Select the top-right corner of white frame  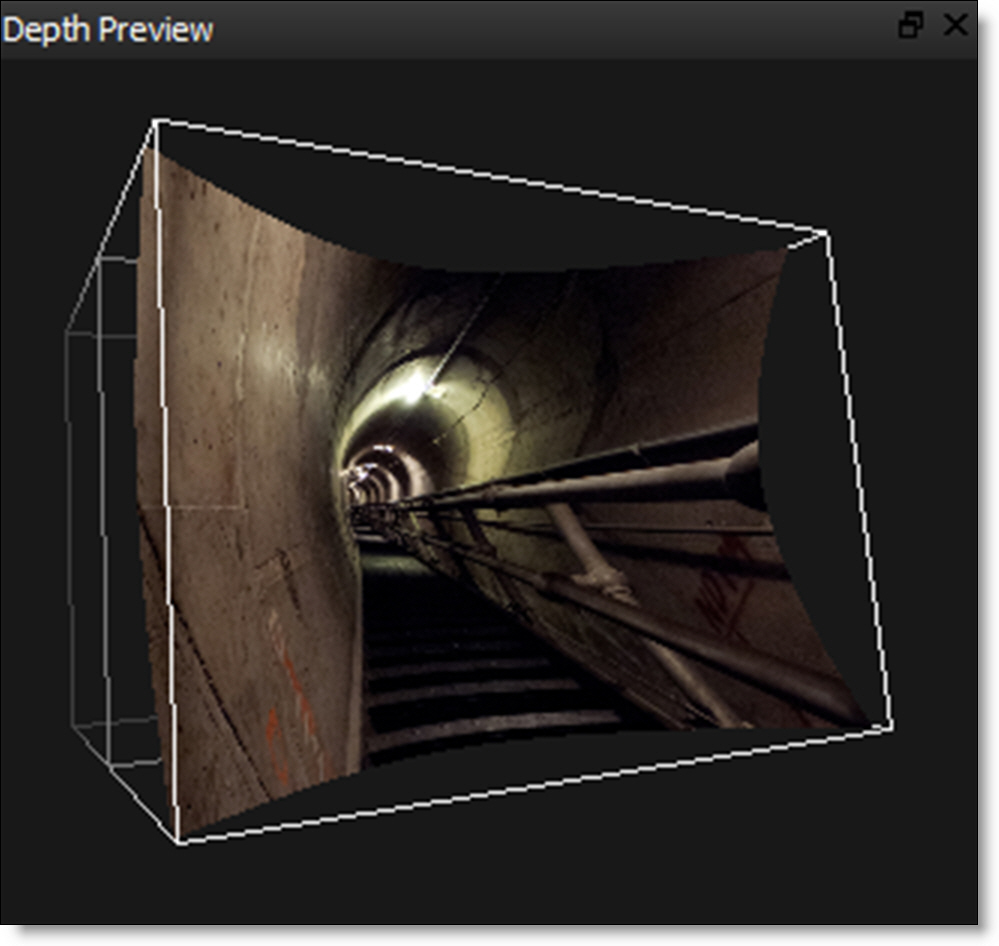pos(825,233)
